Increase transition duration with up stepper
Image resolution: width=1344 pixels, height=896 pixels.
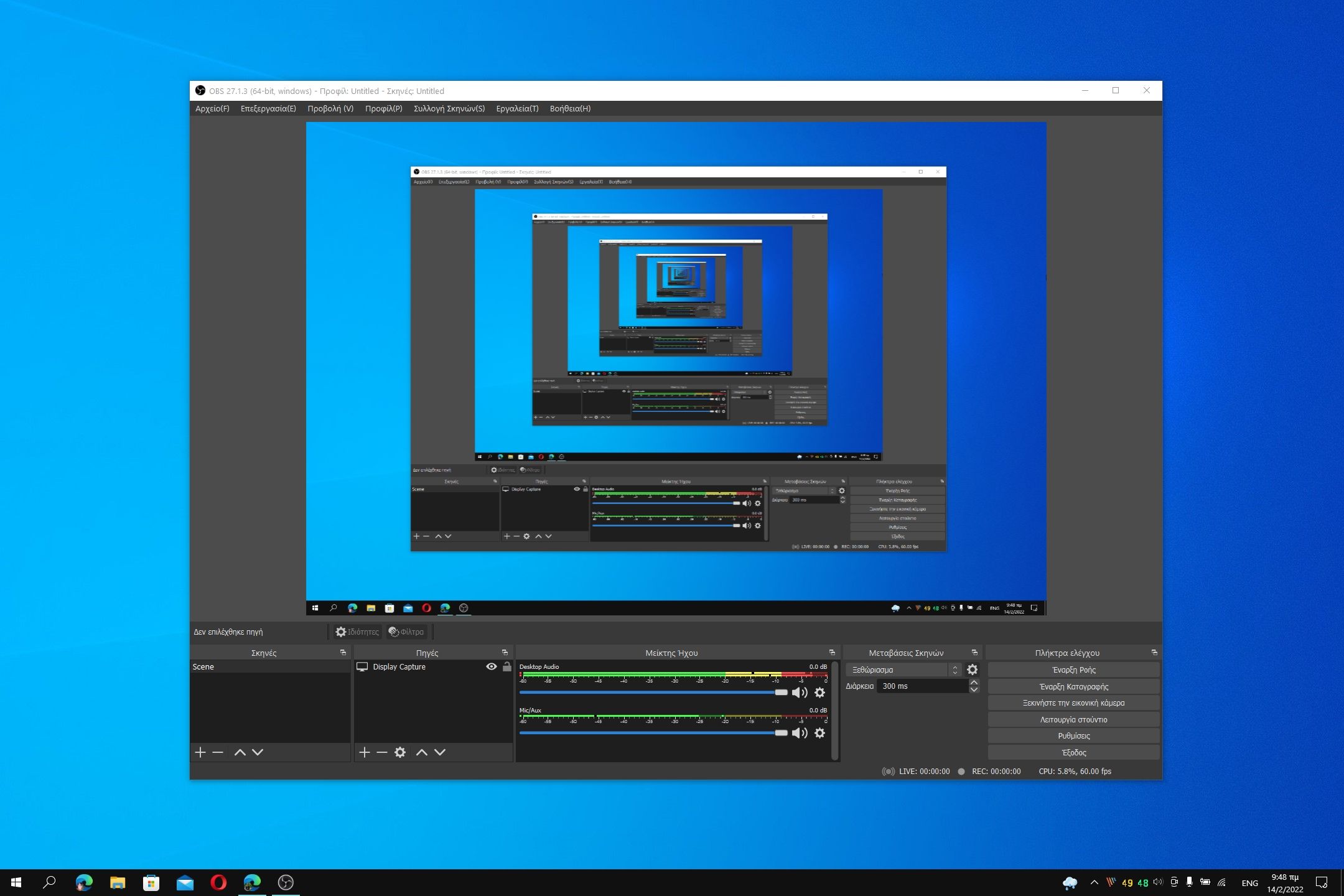coord(974,683)
